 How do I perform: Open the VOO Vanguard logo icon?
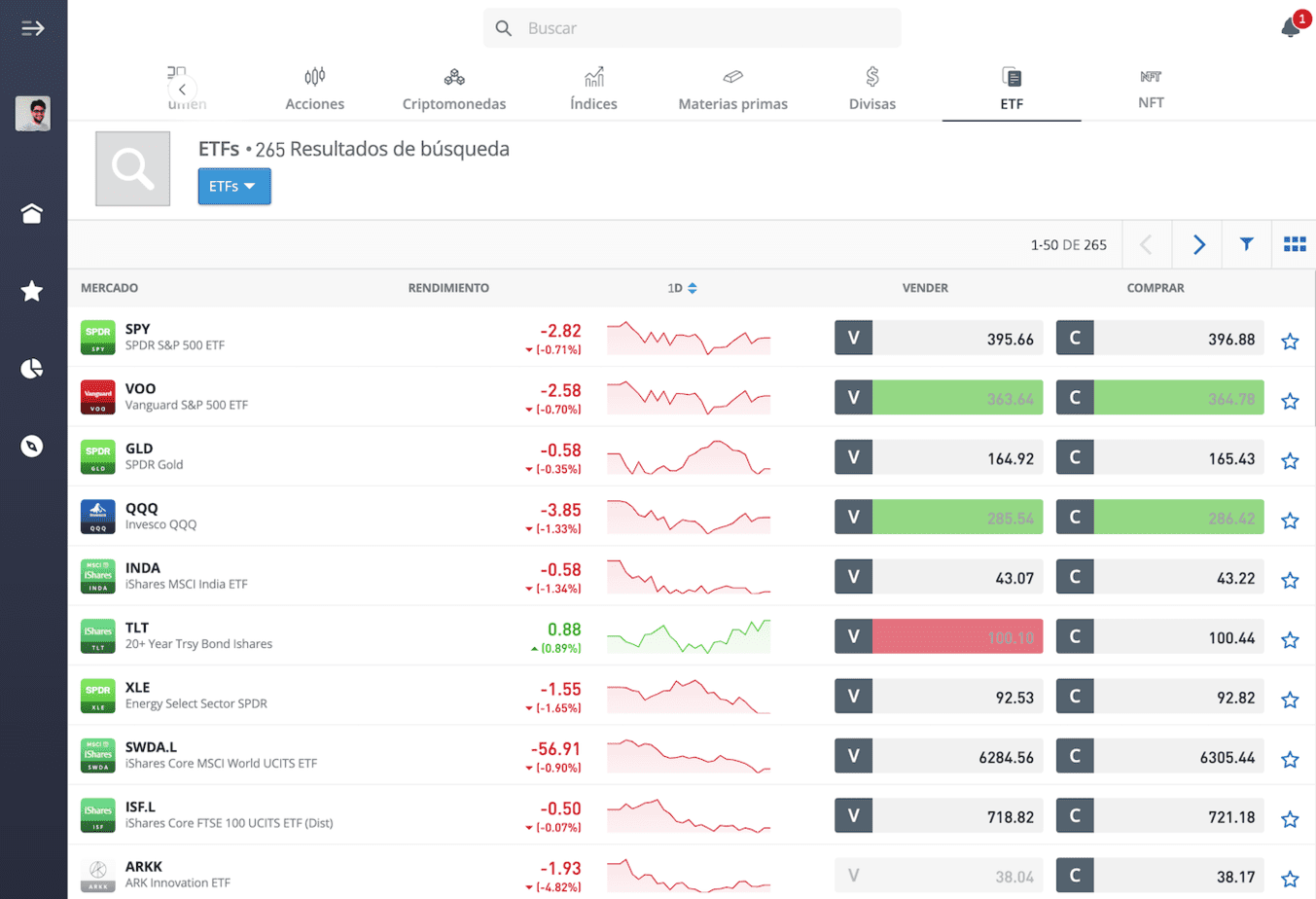pyautogui.click(x=98, y=397)
